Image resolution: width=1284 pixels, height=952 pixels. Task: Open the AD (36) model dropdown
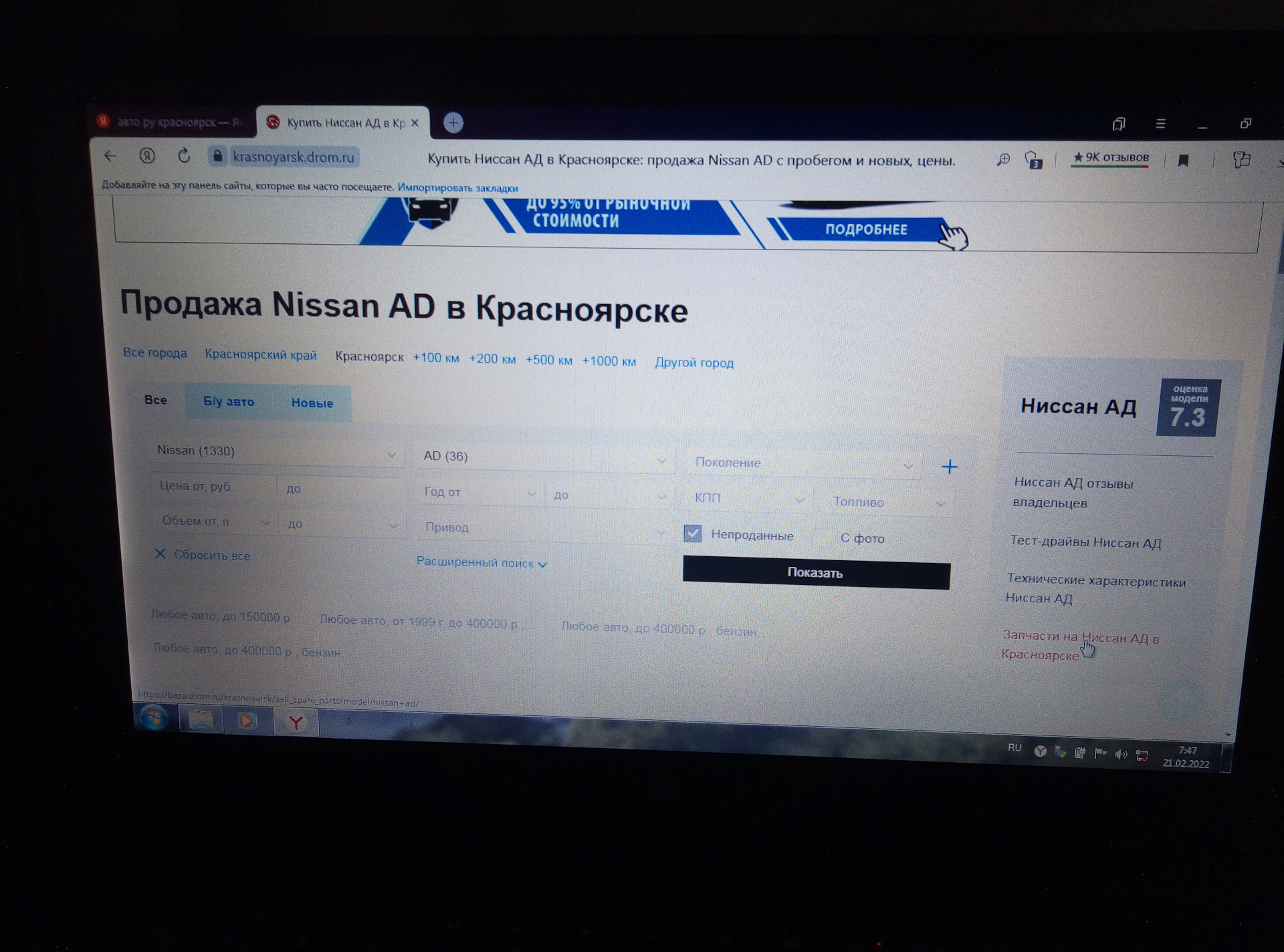tap(545, 458)
